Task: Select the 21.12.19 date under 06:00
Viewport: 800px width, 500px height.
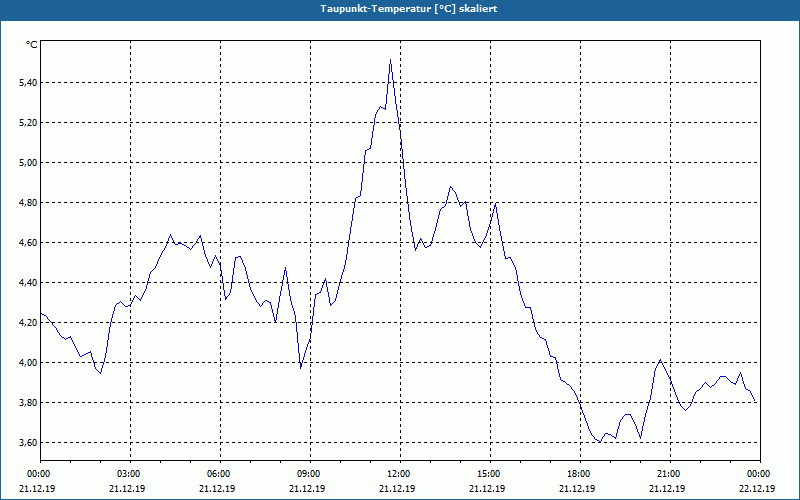Action: (x=217, y=488)
